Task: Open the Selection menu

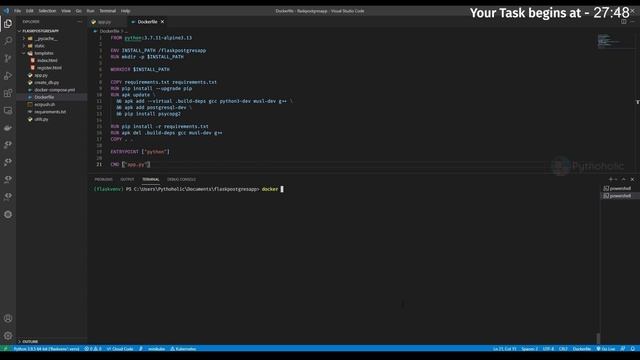Action: pyautogui.click(x=47, y=11)
